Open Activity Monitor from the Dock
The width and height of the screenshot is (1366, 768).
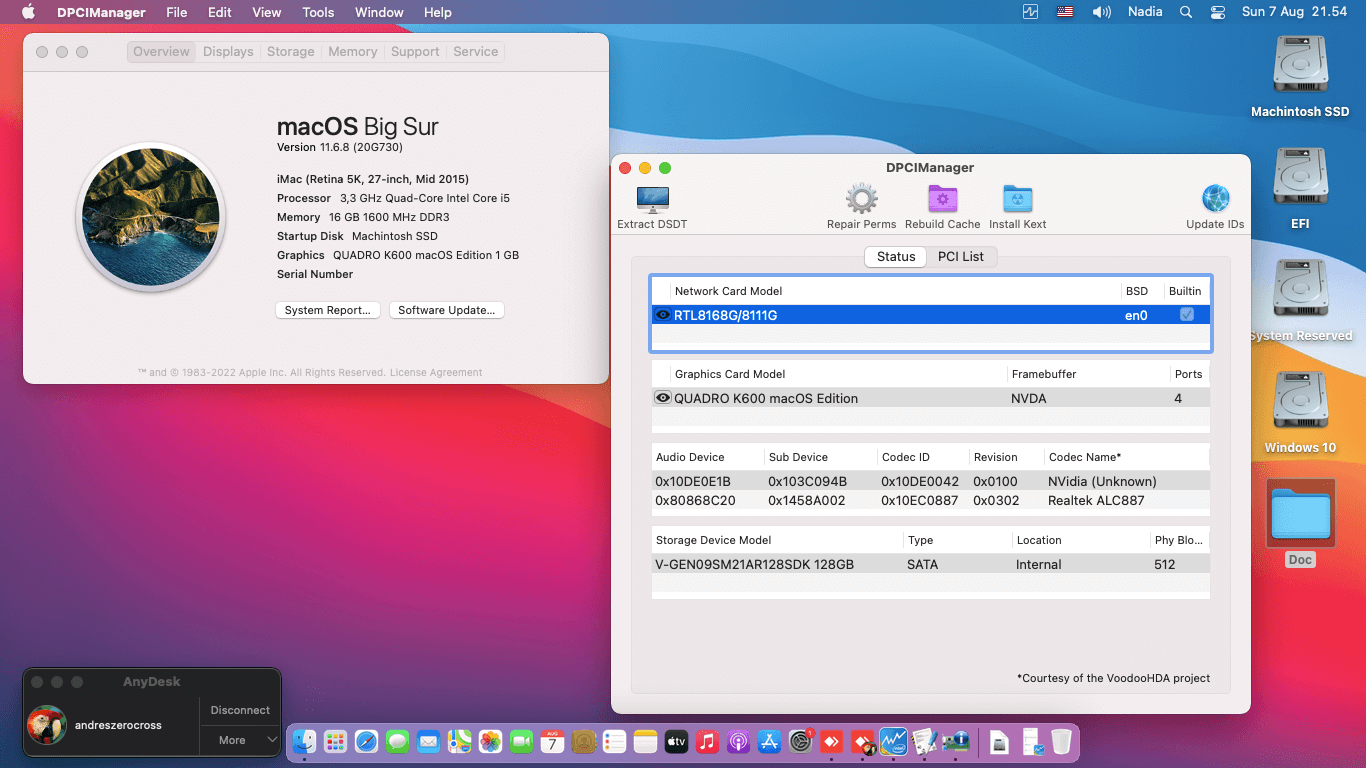891,742
